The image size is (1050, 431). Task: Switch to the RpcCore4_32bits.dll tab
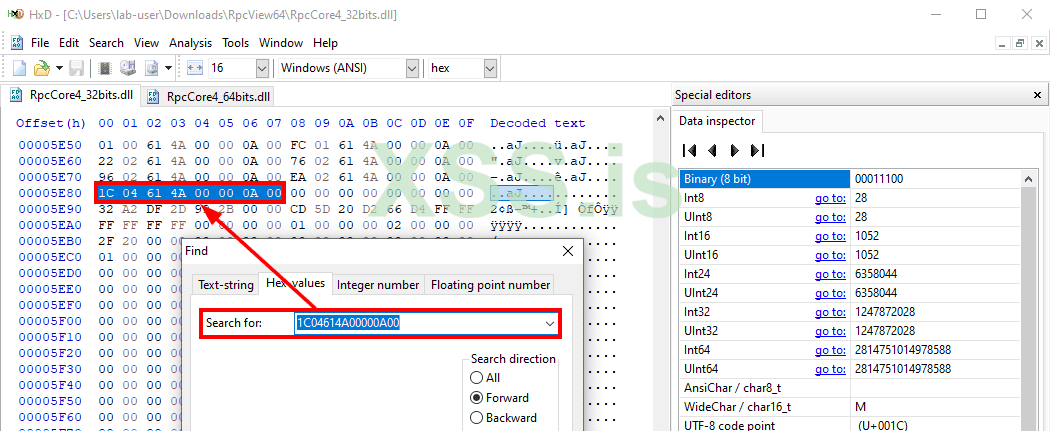pyautogui.click(x=70, y=95)
